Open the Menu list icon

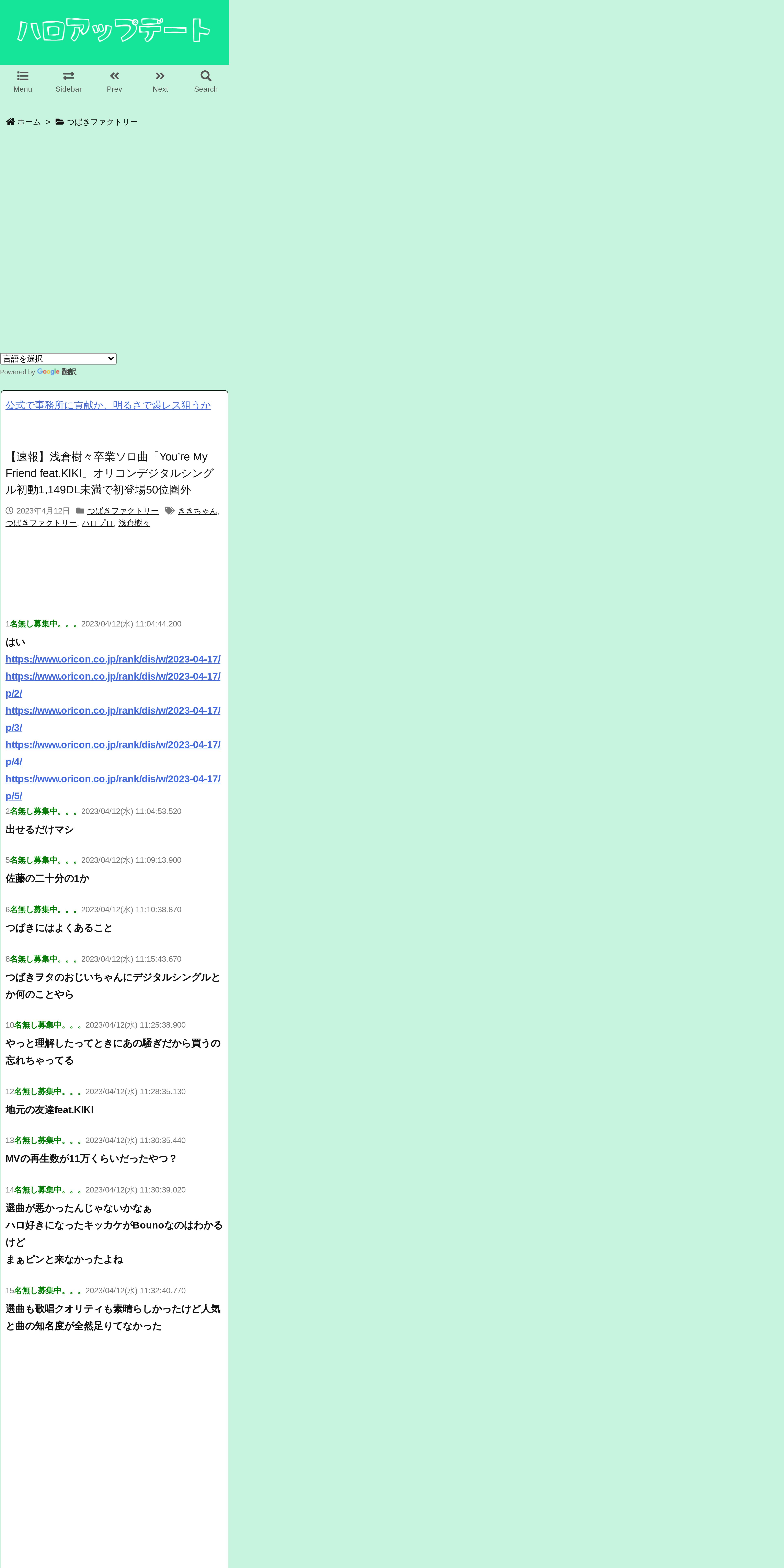23,76
